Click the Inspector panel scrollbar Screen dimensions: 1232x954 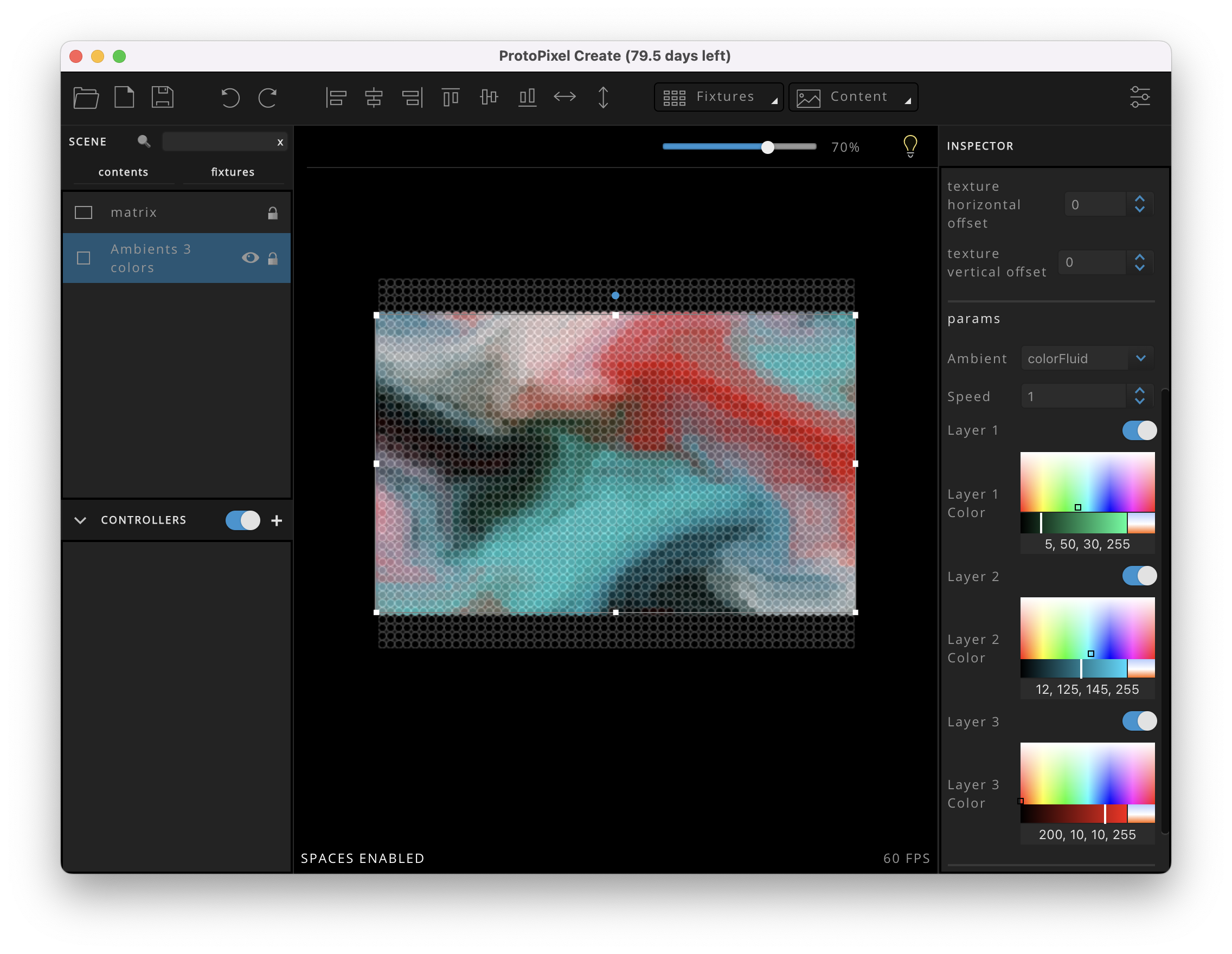tap(1165, 612)
